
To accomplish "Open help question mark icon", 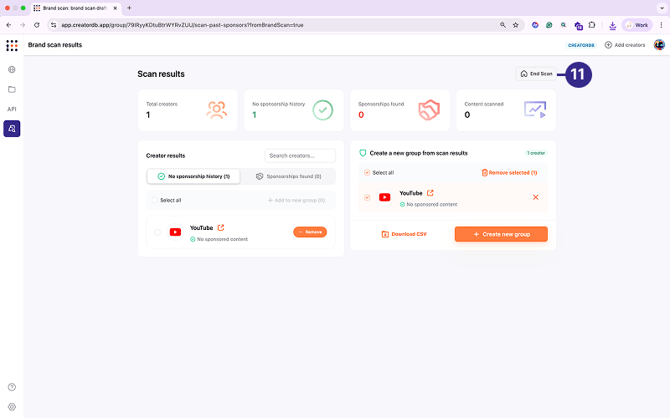I will [12, 387].
